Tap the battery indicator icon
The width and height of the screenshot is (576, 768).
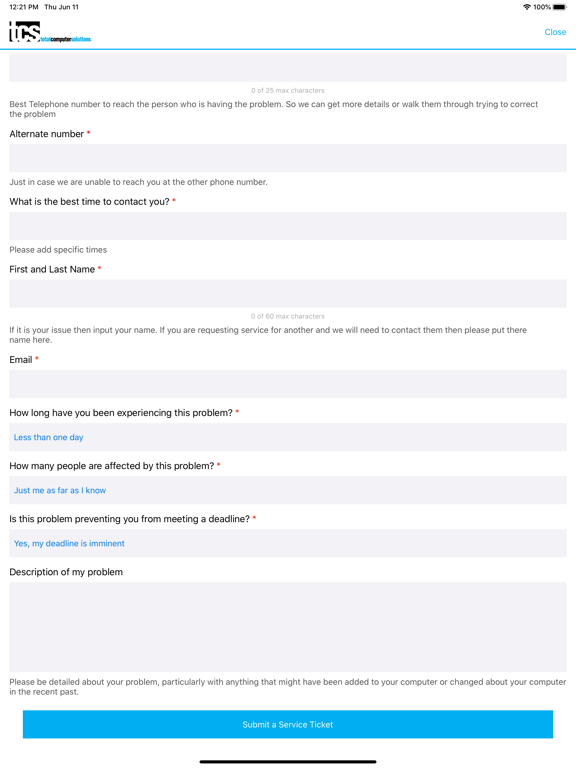pos(560,7)
